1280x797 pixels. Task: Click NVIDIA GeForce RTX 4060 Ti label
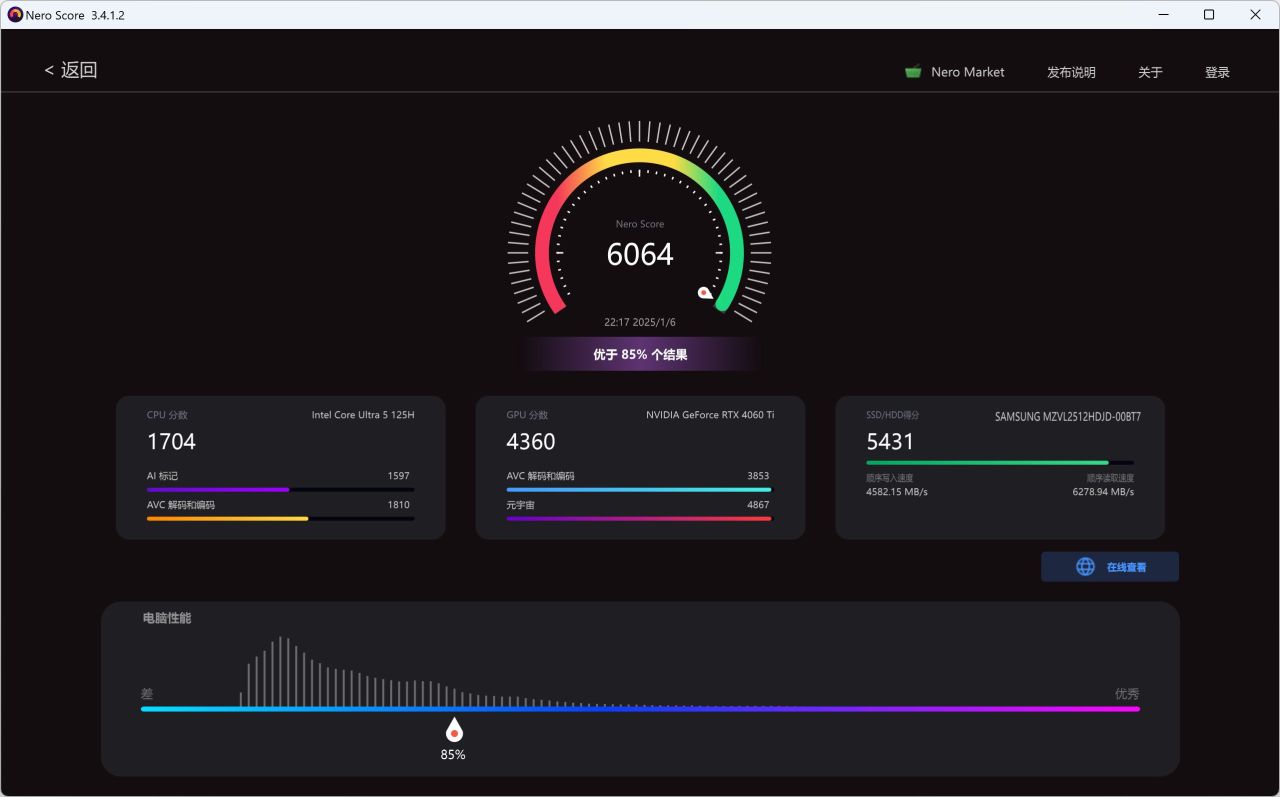pyautogui.click(x=710, y=415)
